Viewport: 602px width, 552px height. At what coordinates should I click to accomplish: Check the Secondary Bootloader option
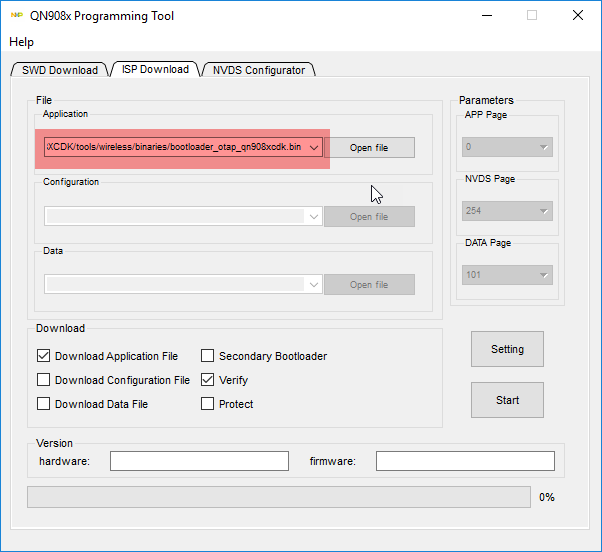(208, 356)
